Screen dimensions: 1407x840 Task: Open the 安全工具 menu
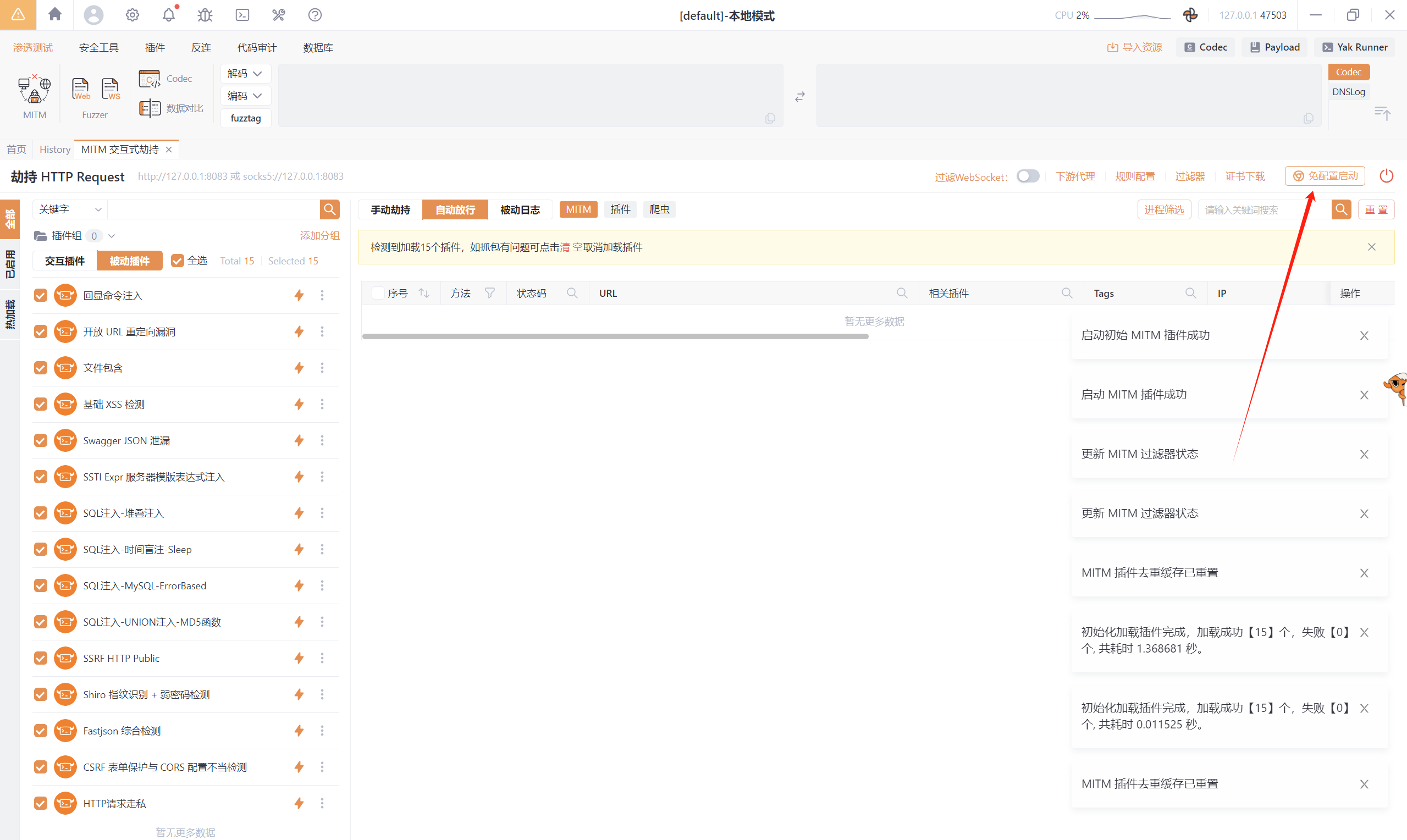click(x=98, y=47)
